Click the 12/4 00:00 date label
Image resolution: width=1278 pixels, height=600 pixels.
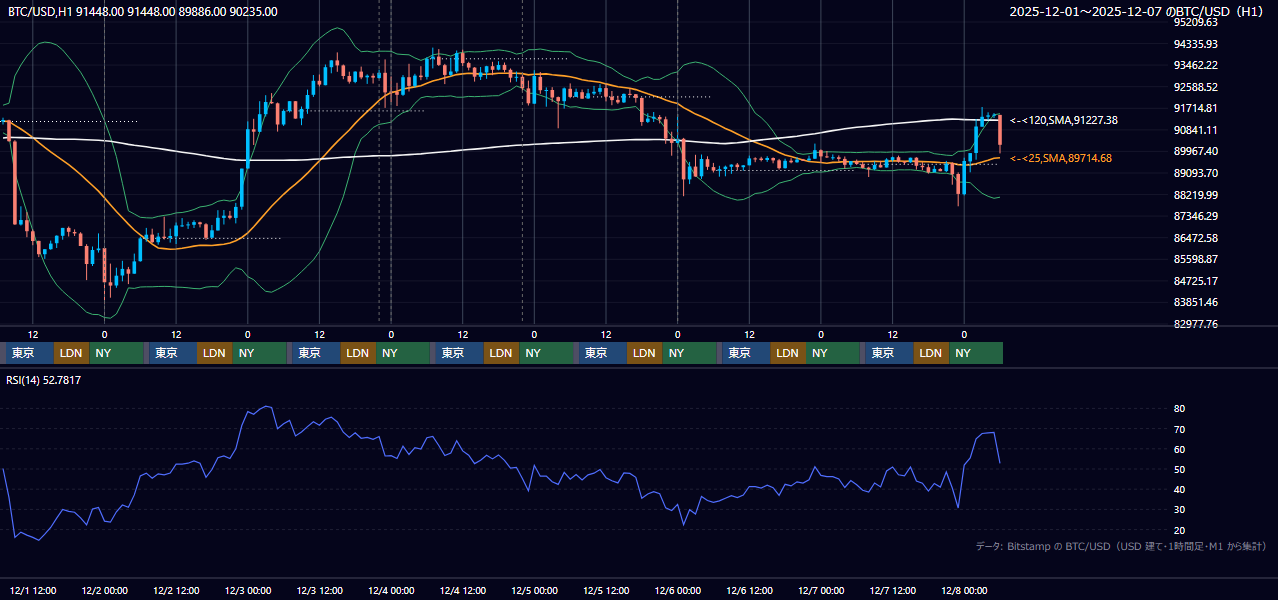pyautogui.click(x=391, y=591)
